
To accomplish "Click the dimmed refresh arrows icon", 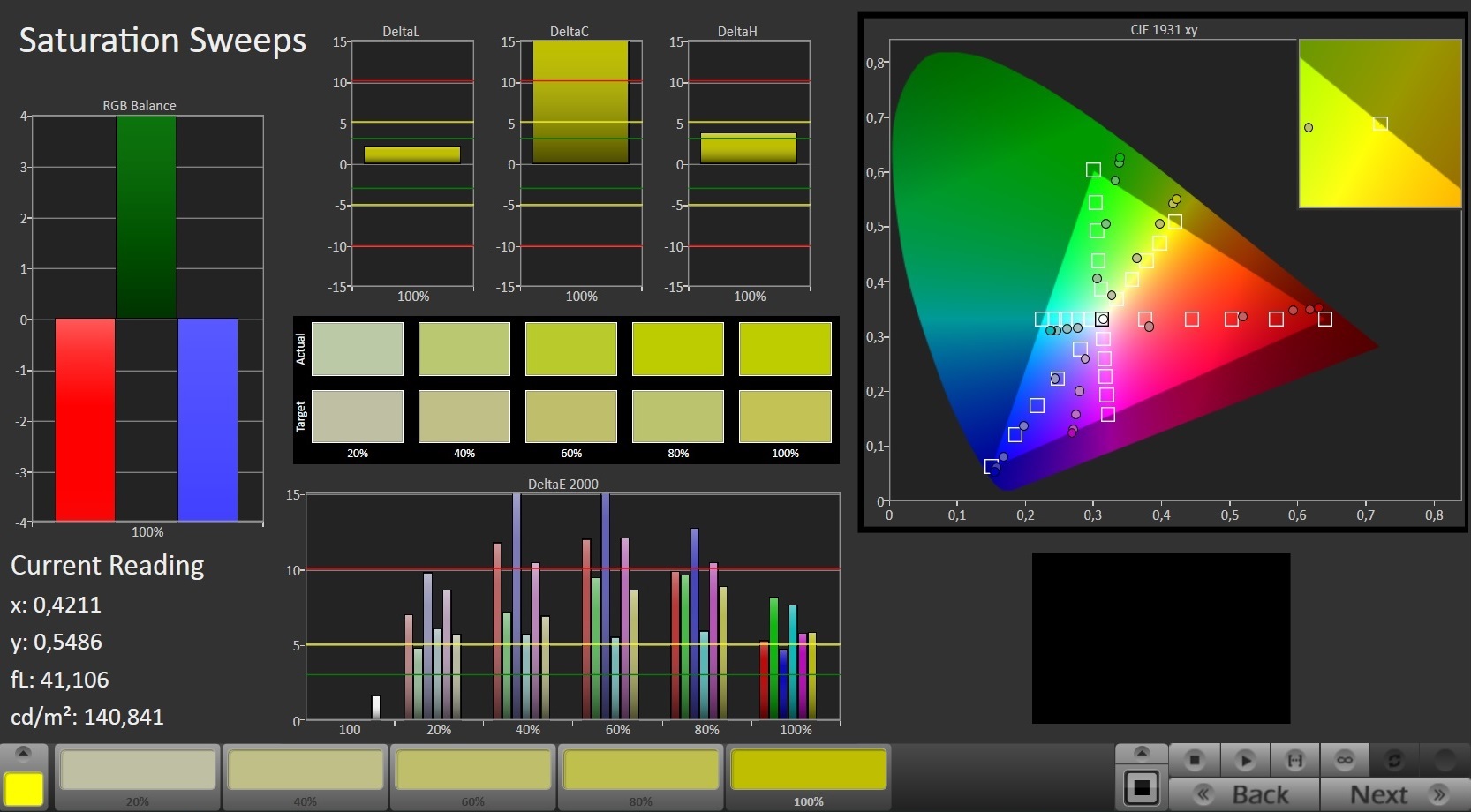I will click(x=1394, y=759).
